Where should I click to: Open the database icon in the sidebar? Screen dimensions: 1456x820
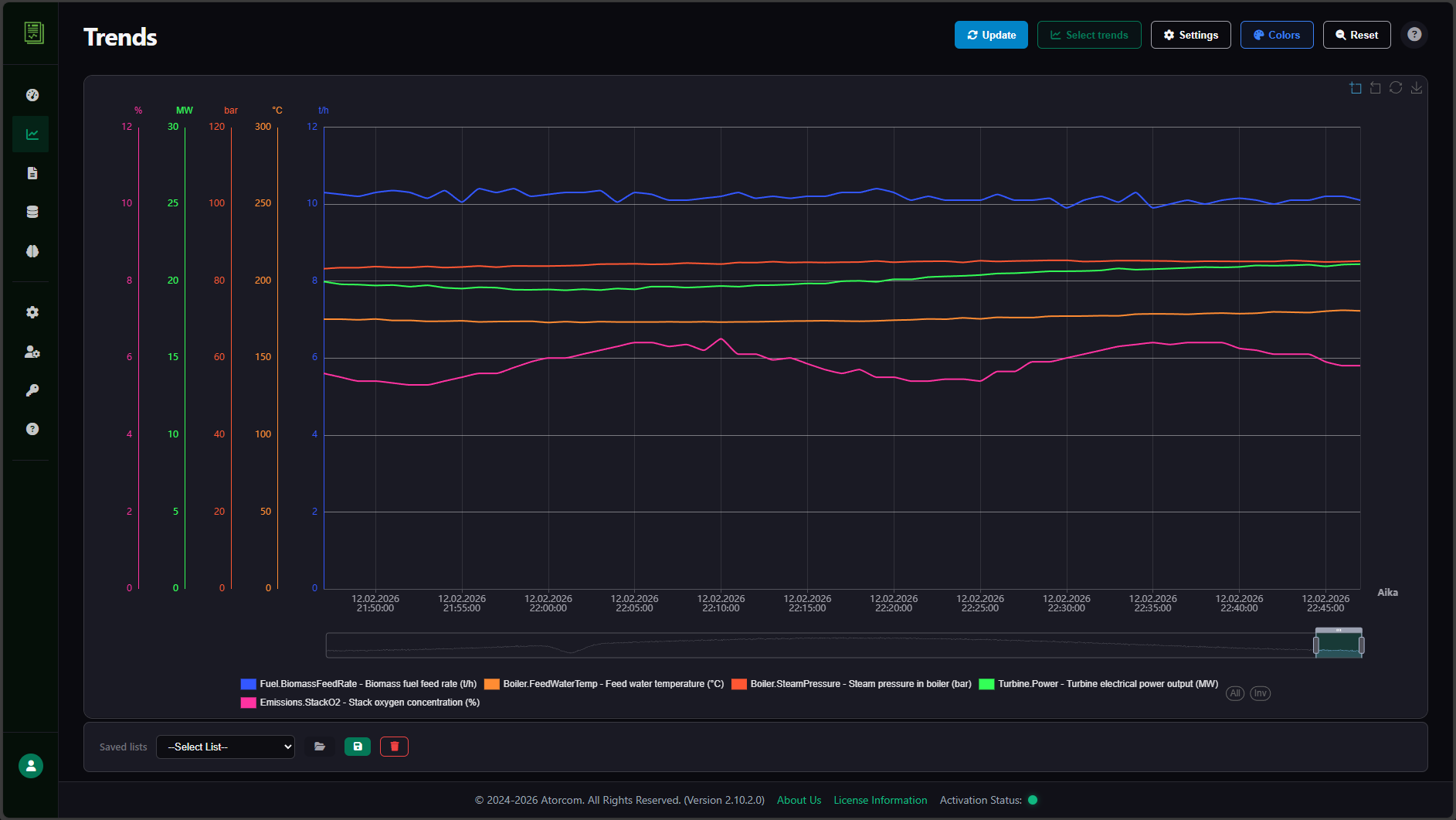click(x=32, y=212)
